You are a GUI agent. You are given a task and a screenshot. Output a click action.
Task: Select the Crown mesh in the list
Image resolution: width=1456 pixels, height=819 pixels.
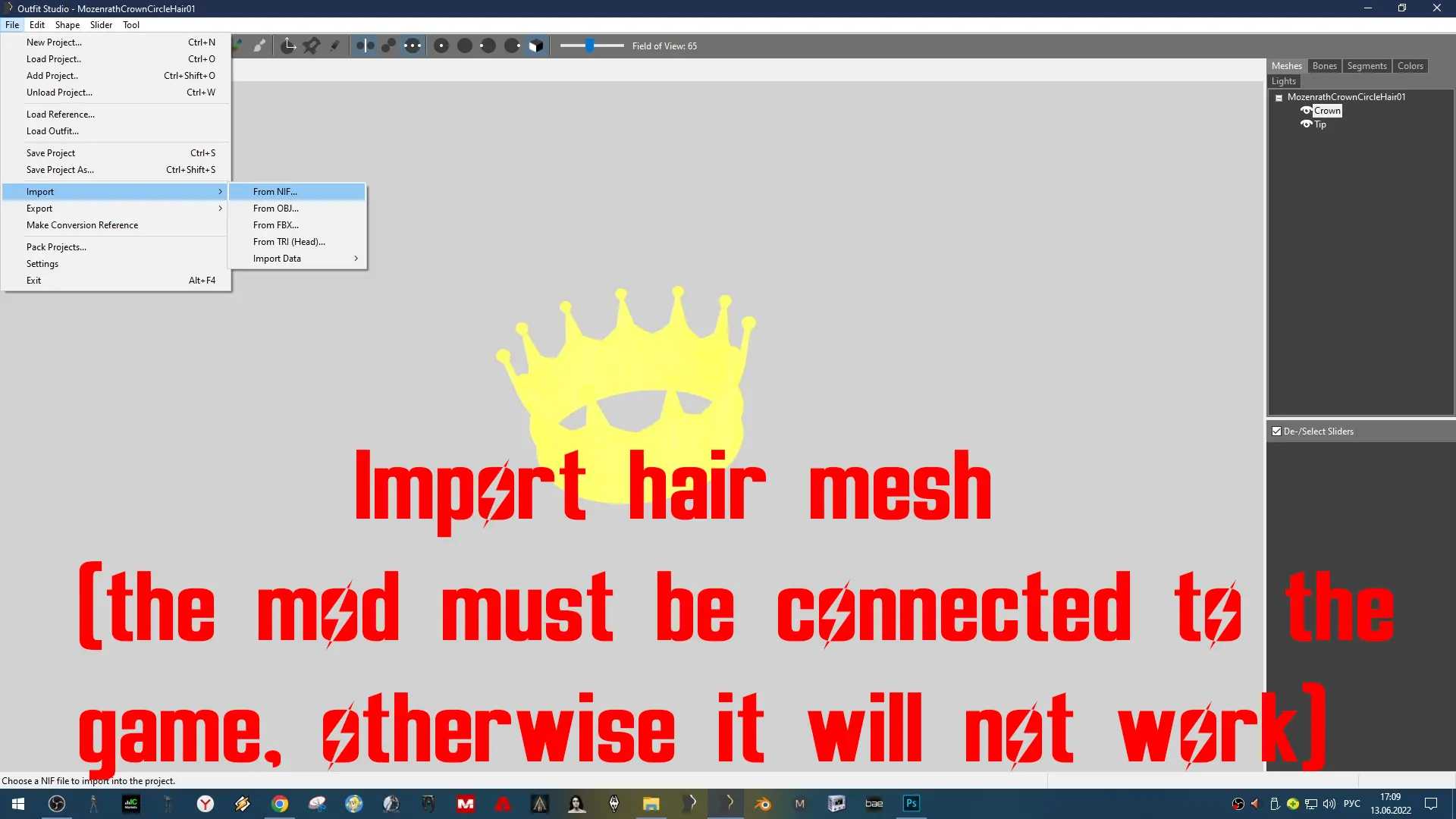point(1327,111)
